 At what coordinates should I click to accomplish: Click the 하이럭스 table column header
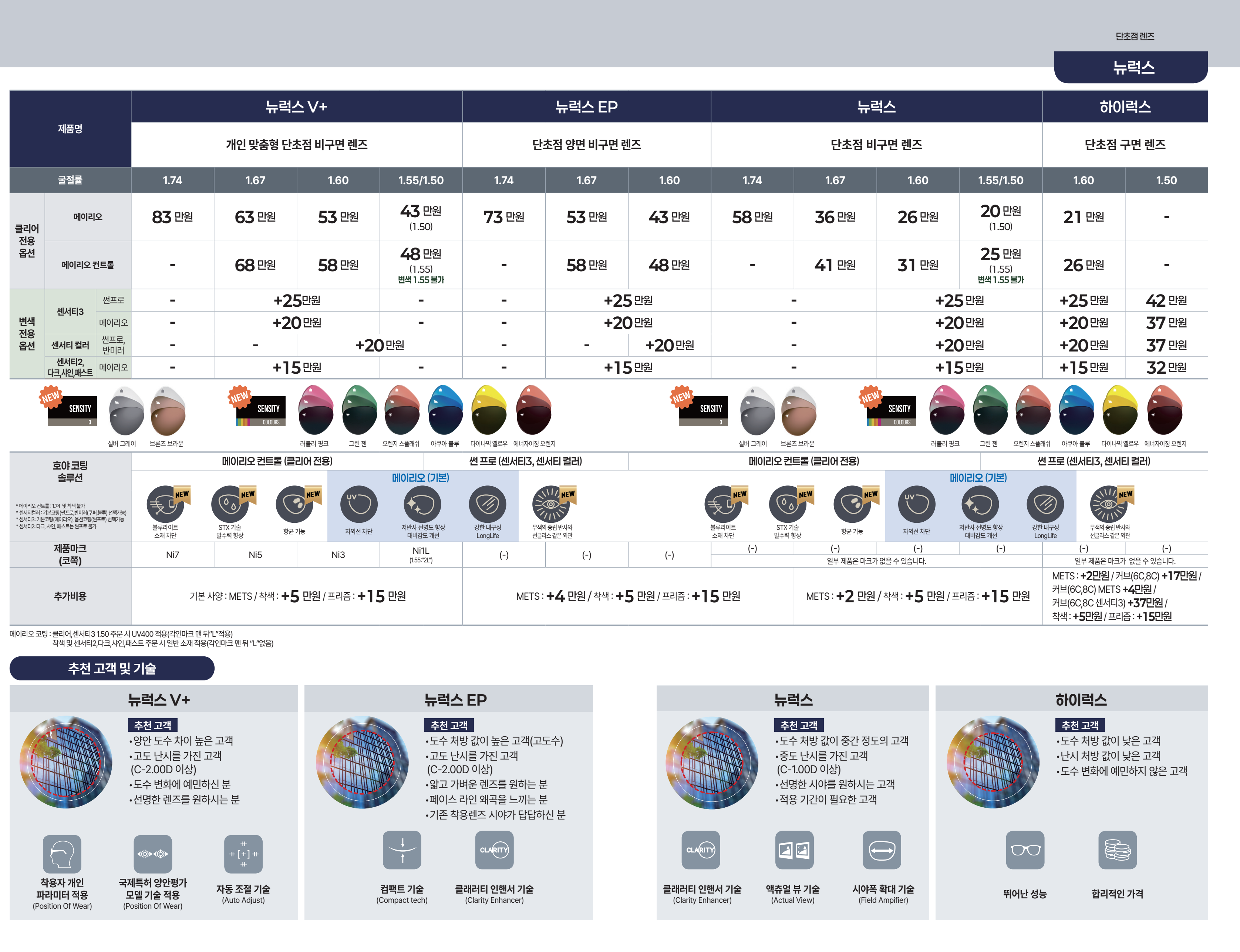[1125, 107]
